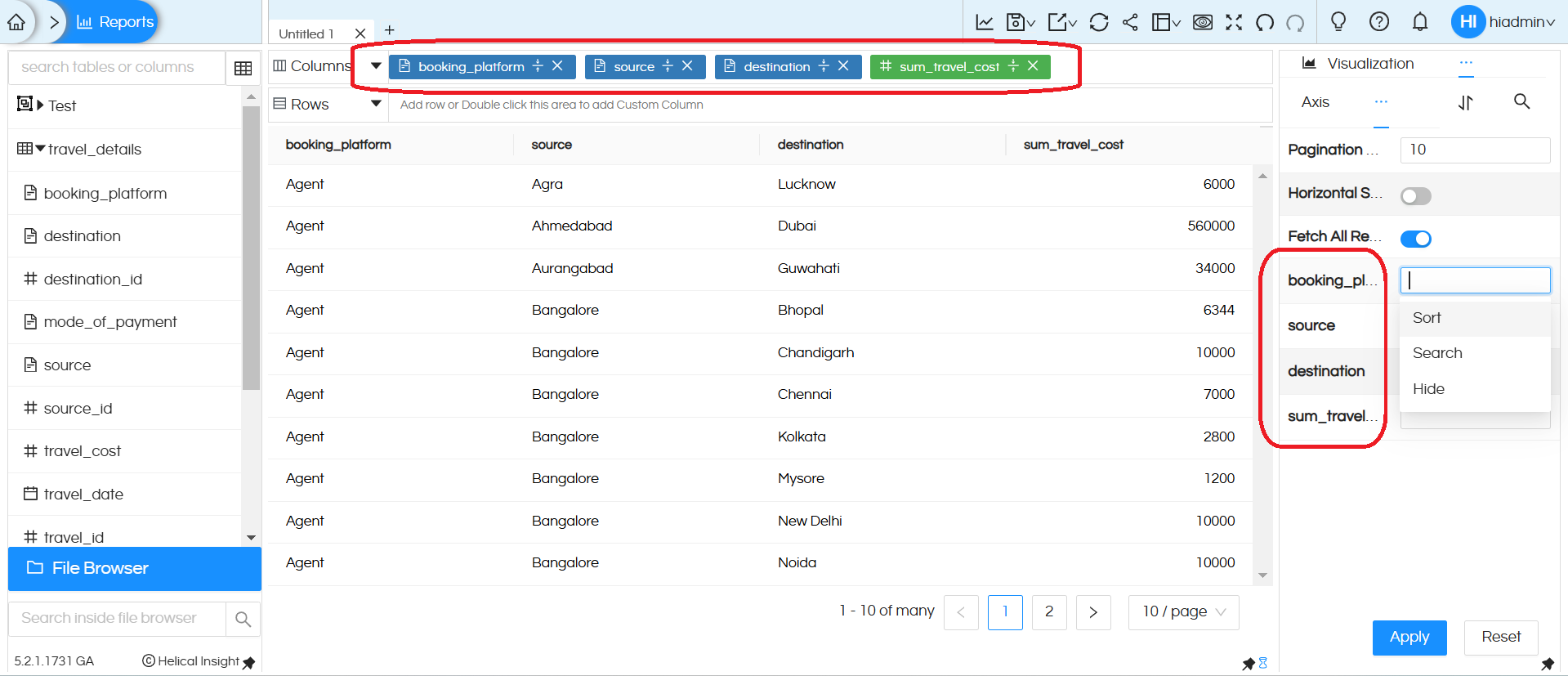Open sum_travel_cost chip options icon
Viewport: 1568px width, 676px height.
pos(1013,65)
